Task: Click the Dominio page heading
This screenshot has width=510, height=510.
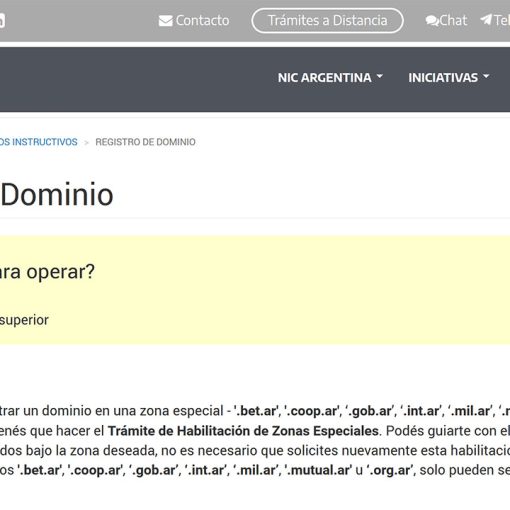Action: pos(57,194)
